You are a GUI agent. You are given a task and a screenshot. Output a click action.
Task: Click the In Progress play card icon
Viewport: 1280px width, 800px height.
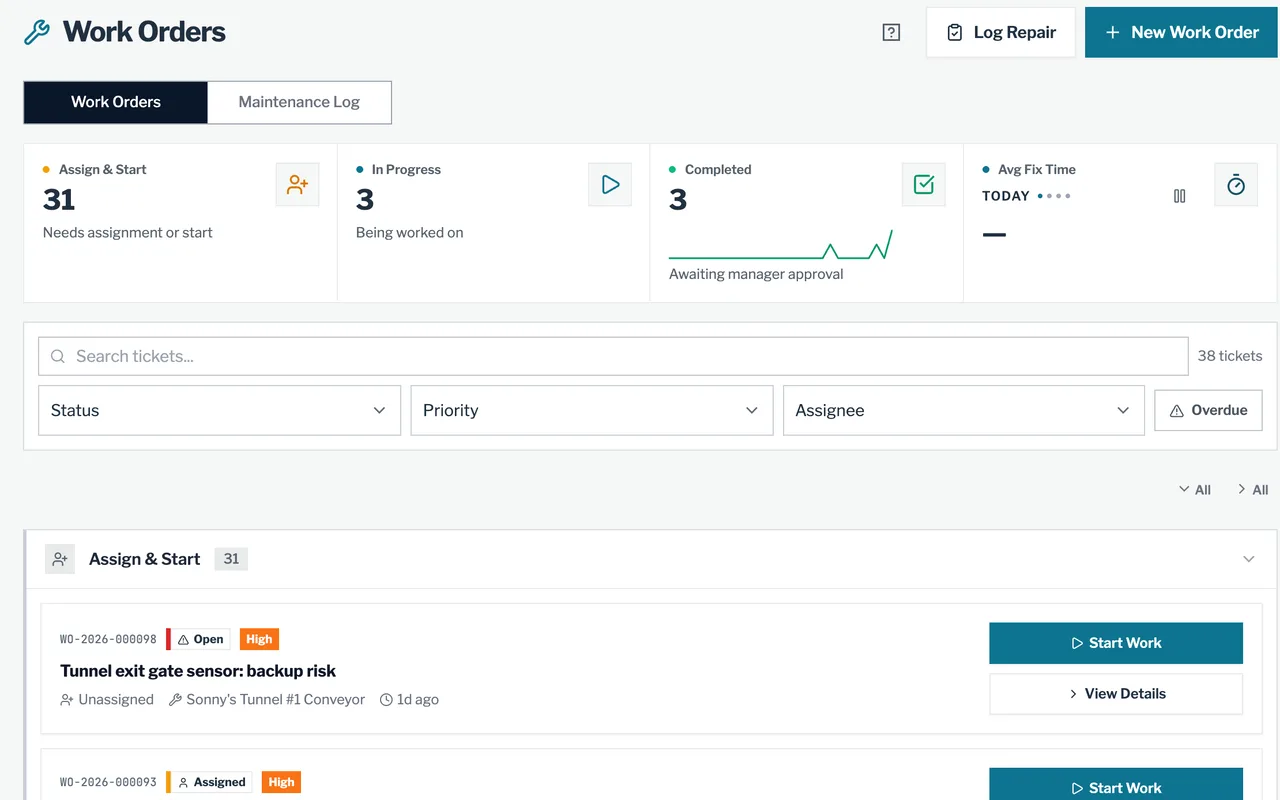tap(610, 185)
